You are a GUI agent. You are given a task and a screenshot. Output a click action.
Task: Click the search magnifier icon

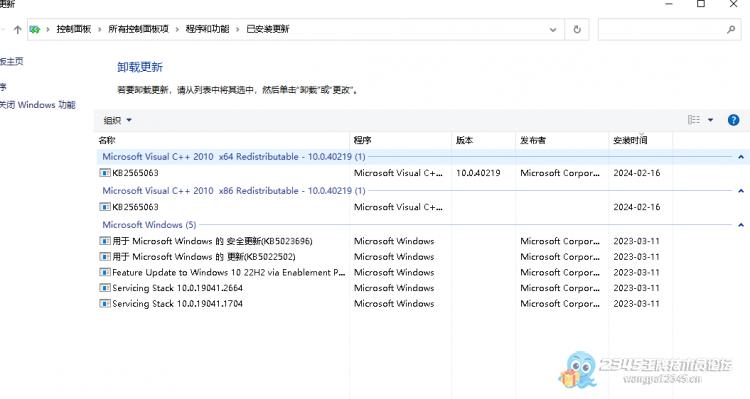(x=731, y=29)
